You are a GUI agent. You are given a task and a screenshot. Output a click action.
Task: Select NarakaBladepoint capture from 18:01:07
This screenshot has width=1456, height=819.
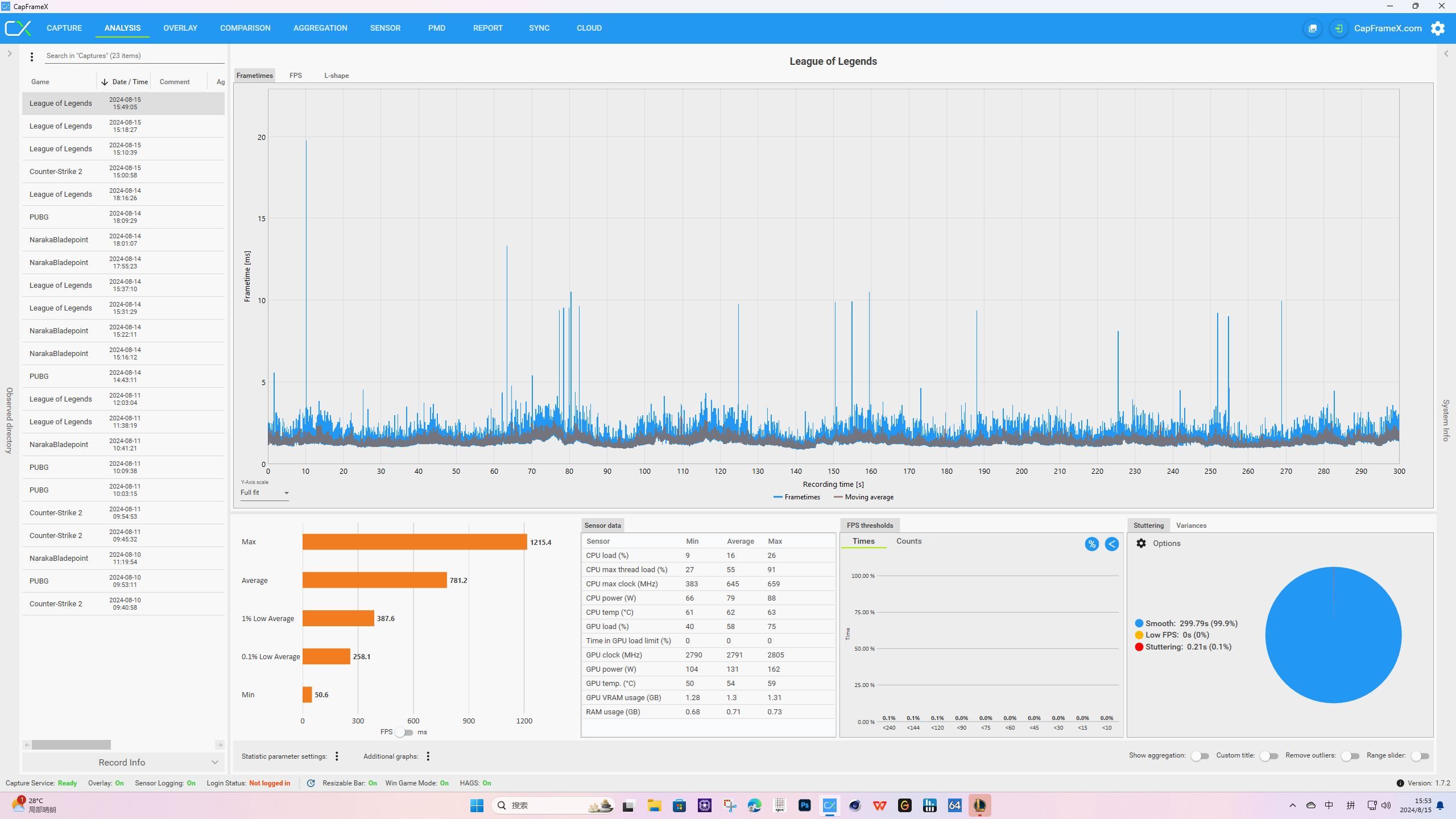123,239
